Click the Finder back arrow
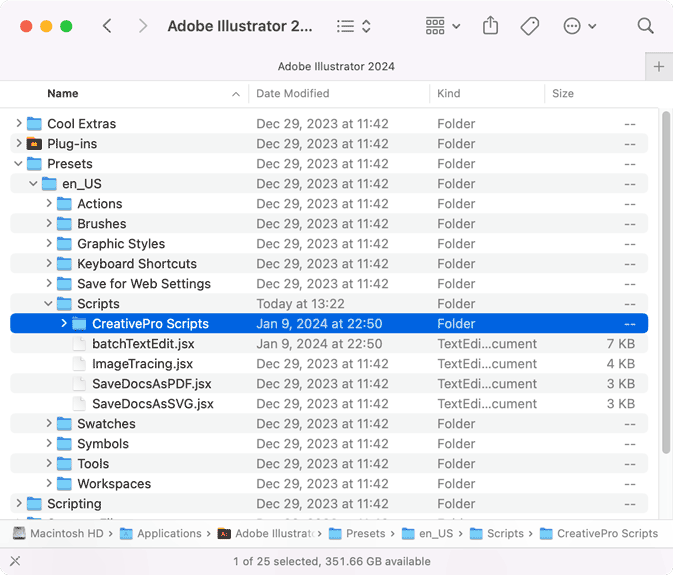 tap(107, 26)
